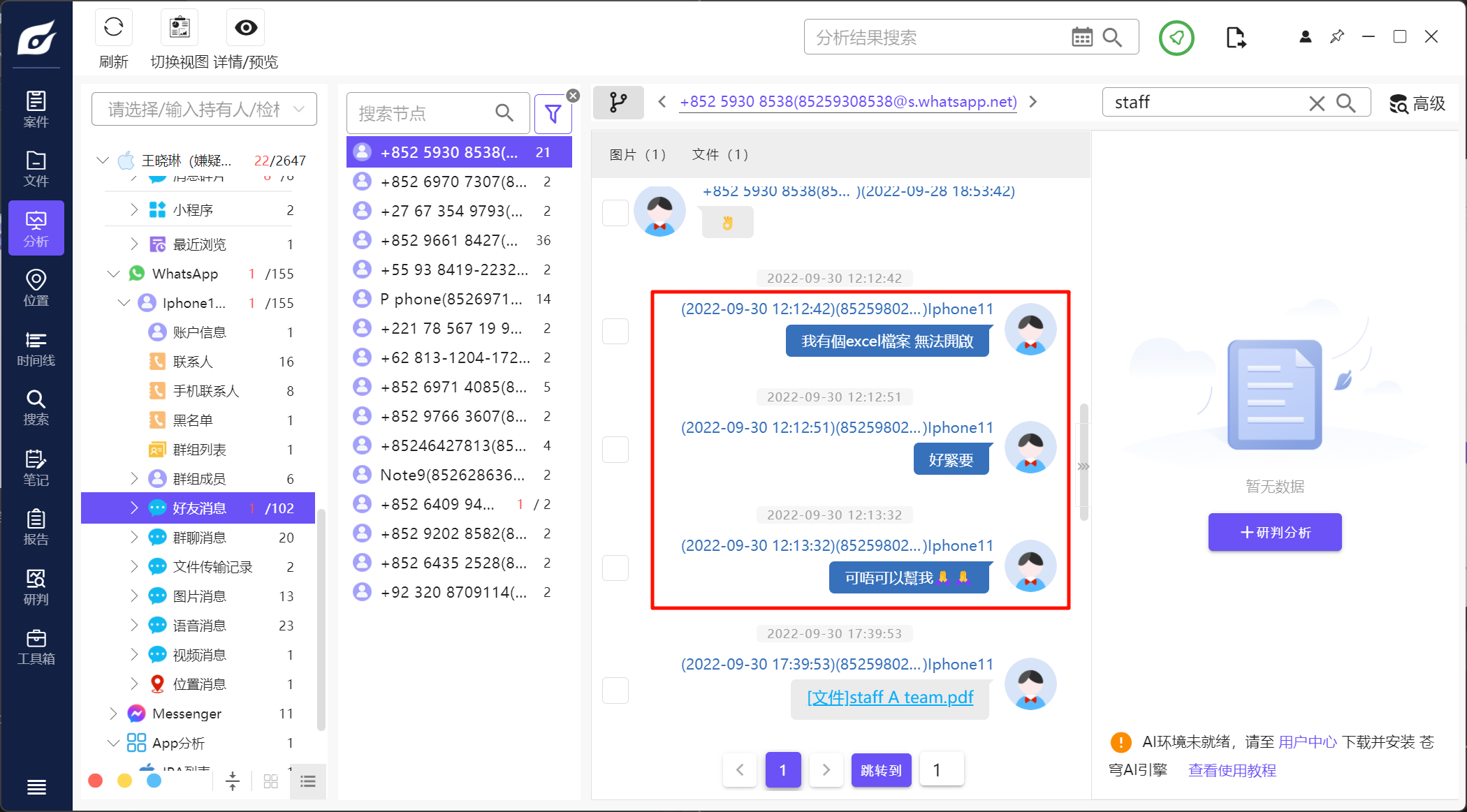Click the green shield icon
Viewport: 1467px width, 812px height.
tap(1176, 38)
